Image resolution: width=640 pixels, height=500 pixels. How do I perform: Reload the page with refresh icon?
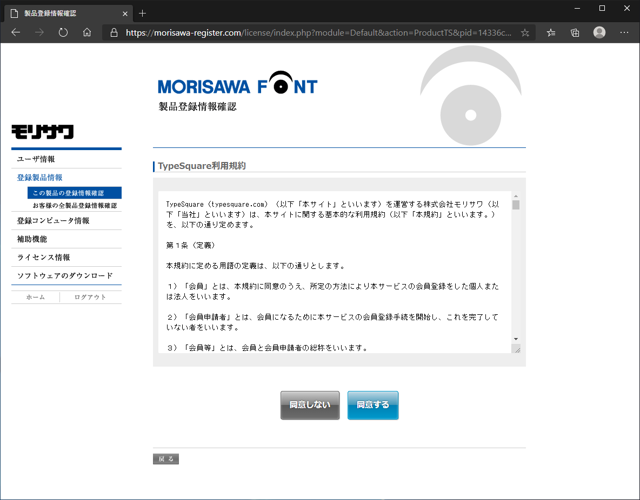[63, 33]
